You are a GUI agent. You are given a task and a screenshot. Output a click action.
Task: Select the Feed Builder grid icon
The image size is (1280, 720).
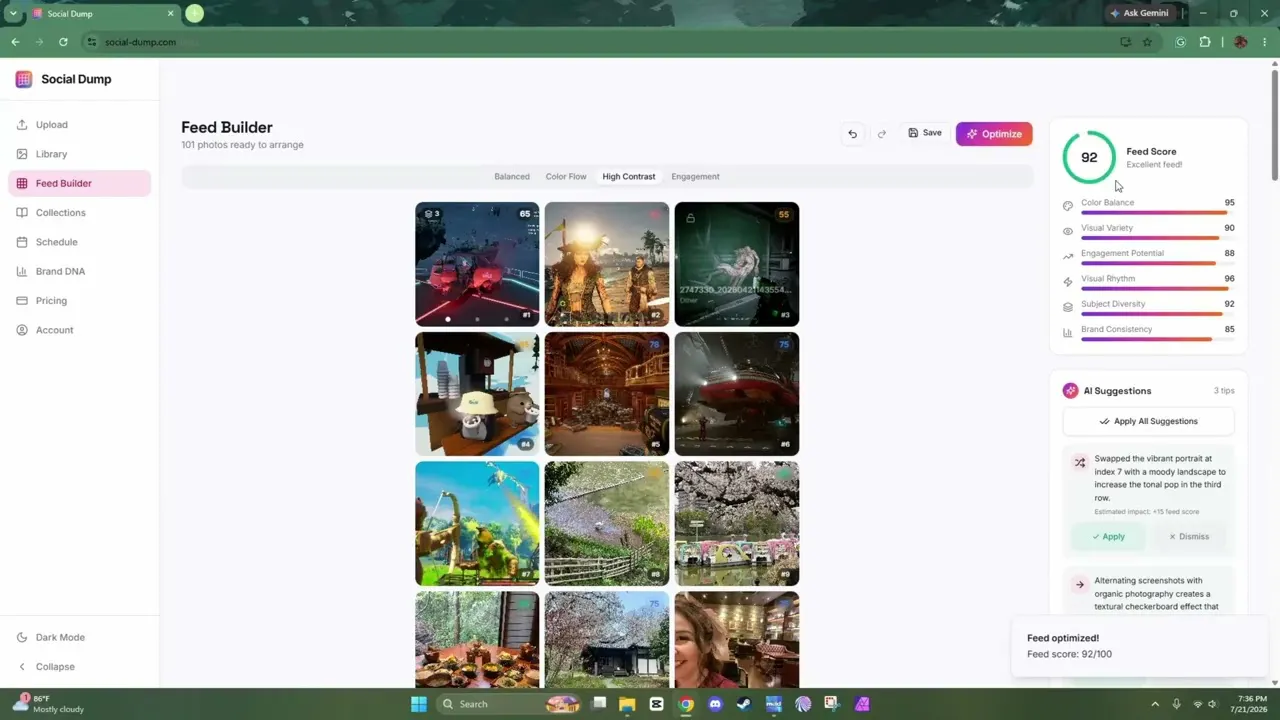tap(22, 183)
